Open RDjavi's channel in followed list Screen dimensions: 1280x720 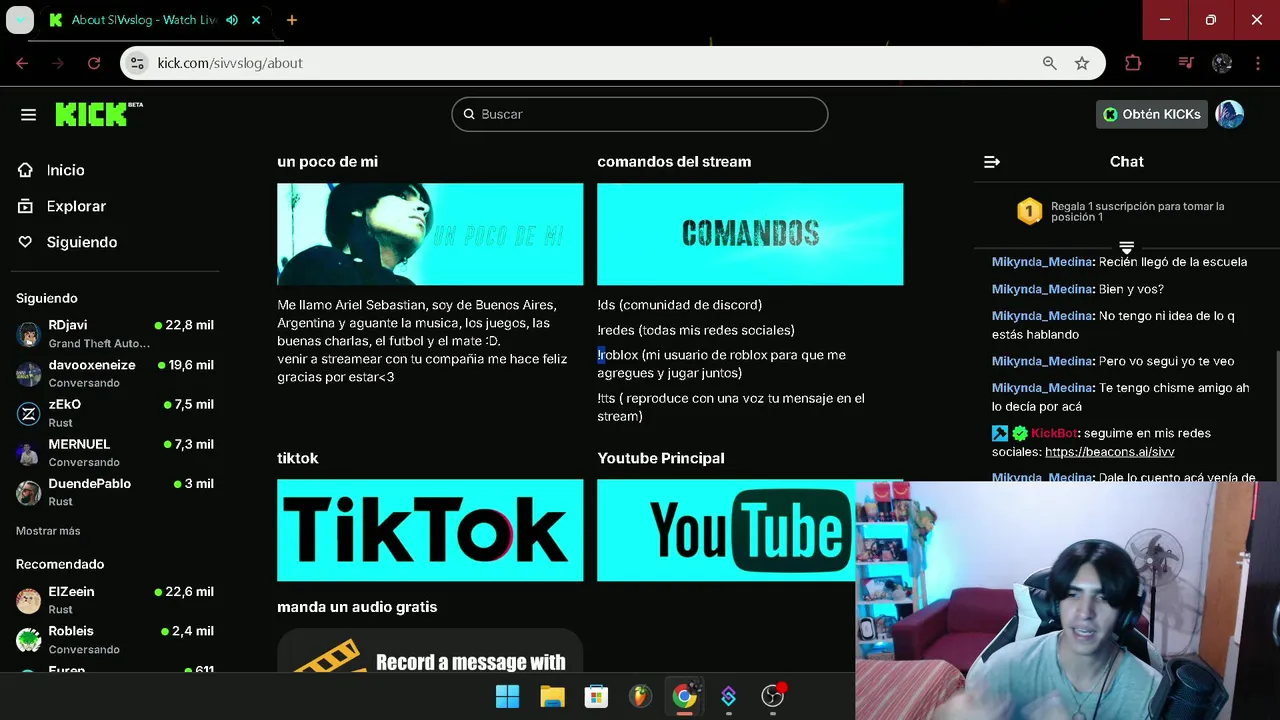(x=115, y=334)
